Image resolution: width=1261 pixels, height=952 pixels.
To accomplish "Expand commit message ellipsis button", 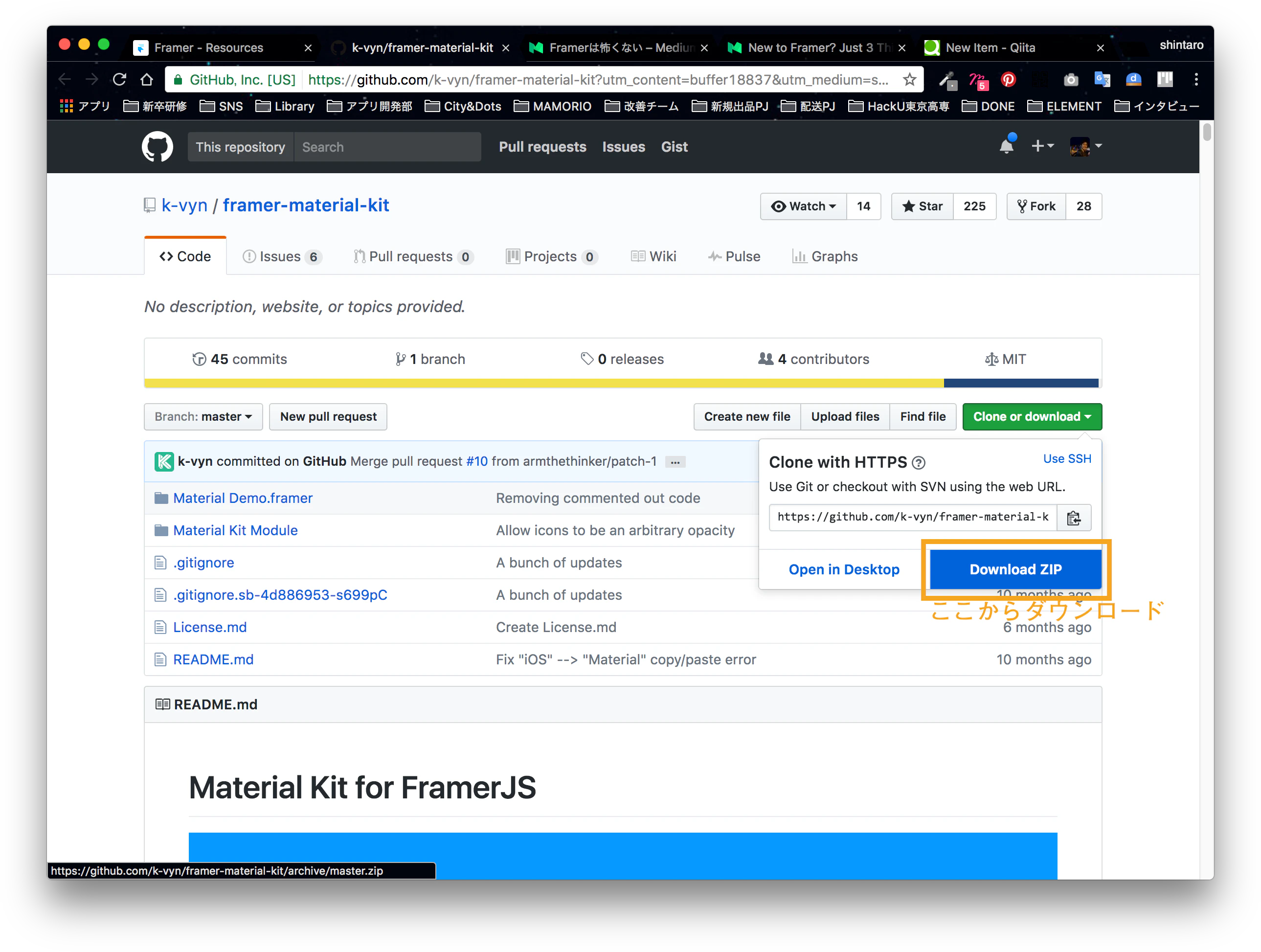I will click(x=675, y=462).
